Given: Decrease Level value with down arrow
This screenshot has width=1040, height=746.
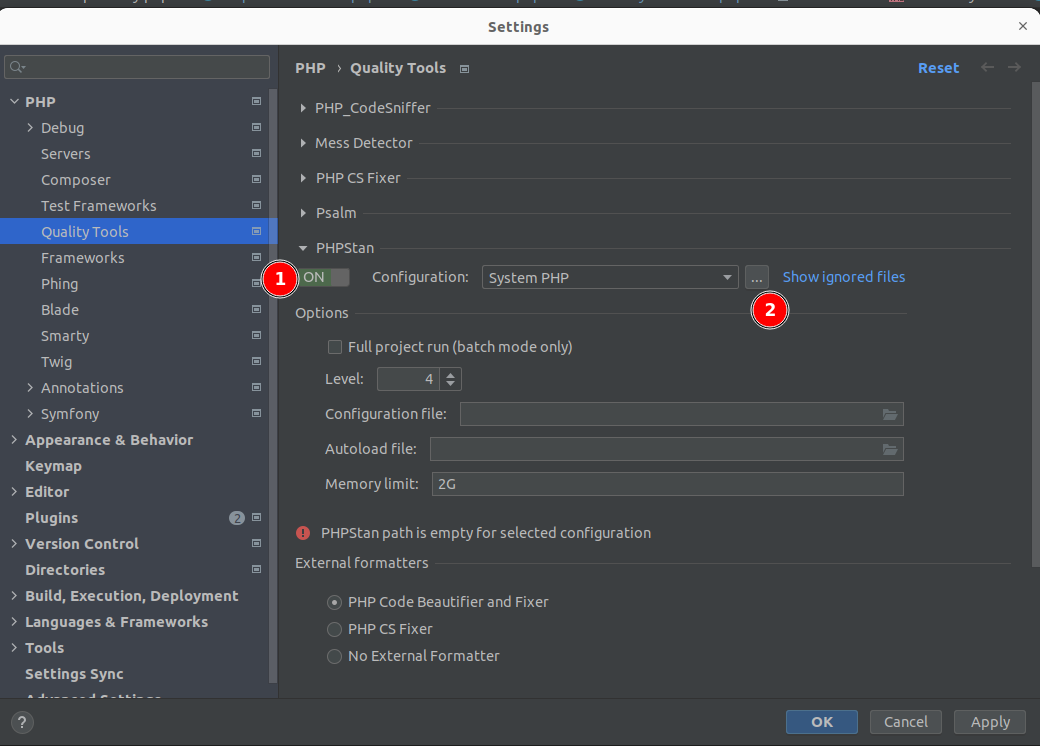Looking at the screenshot, I should (x=450, y=383).
